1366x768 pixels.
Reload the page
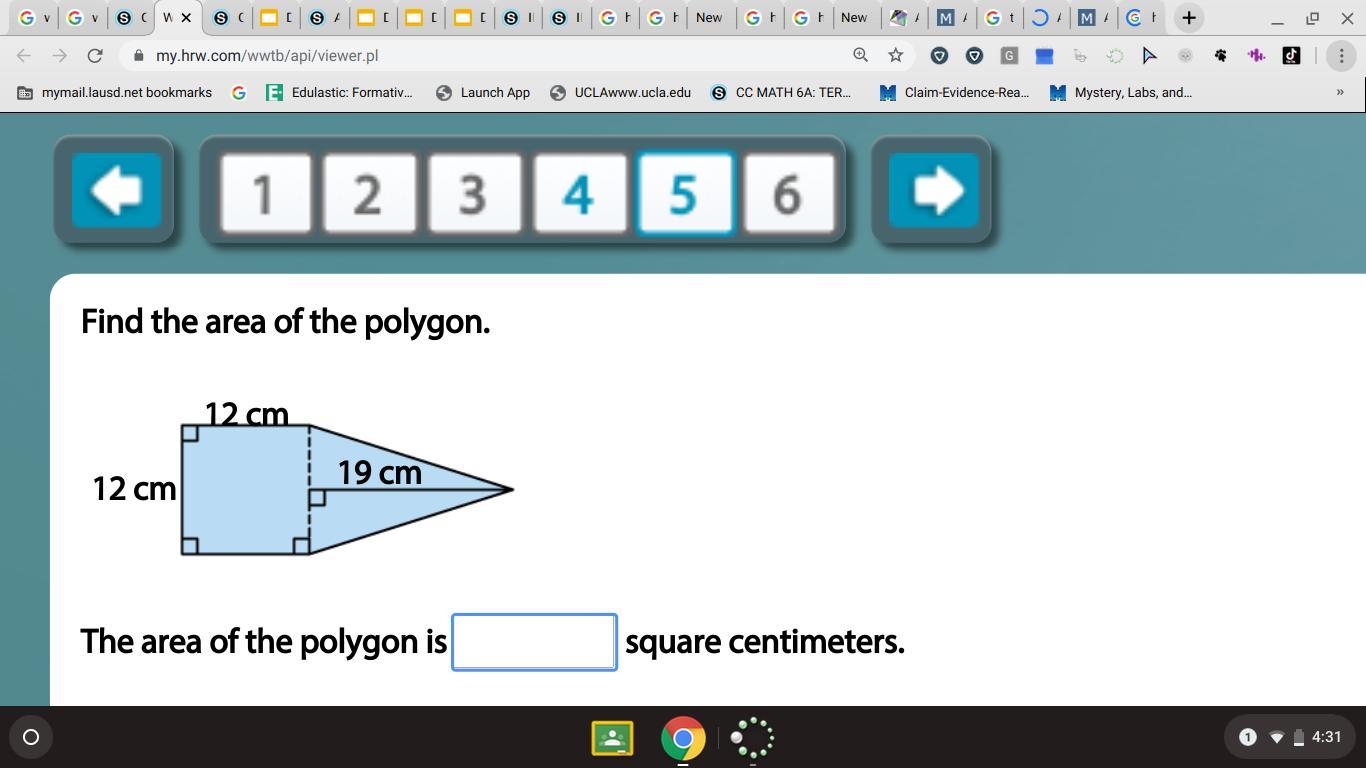pyautogui.click(x=93, y=55)
